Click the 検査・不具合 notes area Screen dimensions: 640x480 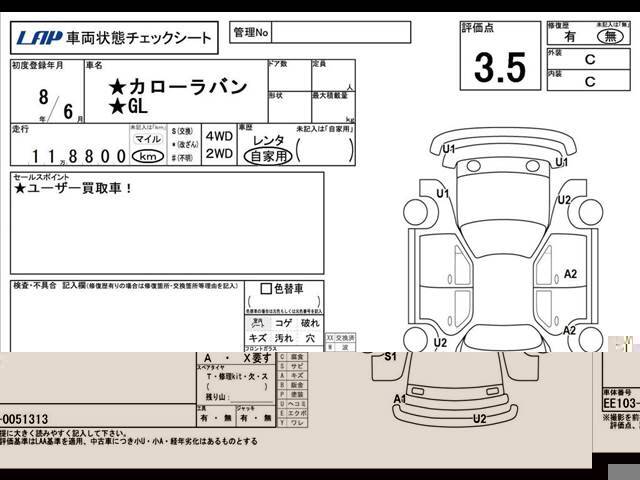(125, 320)
